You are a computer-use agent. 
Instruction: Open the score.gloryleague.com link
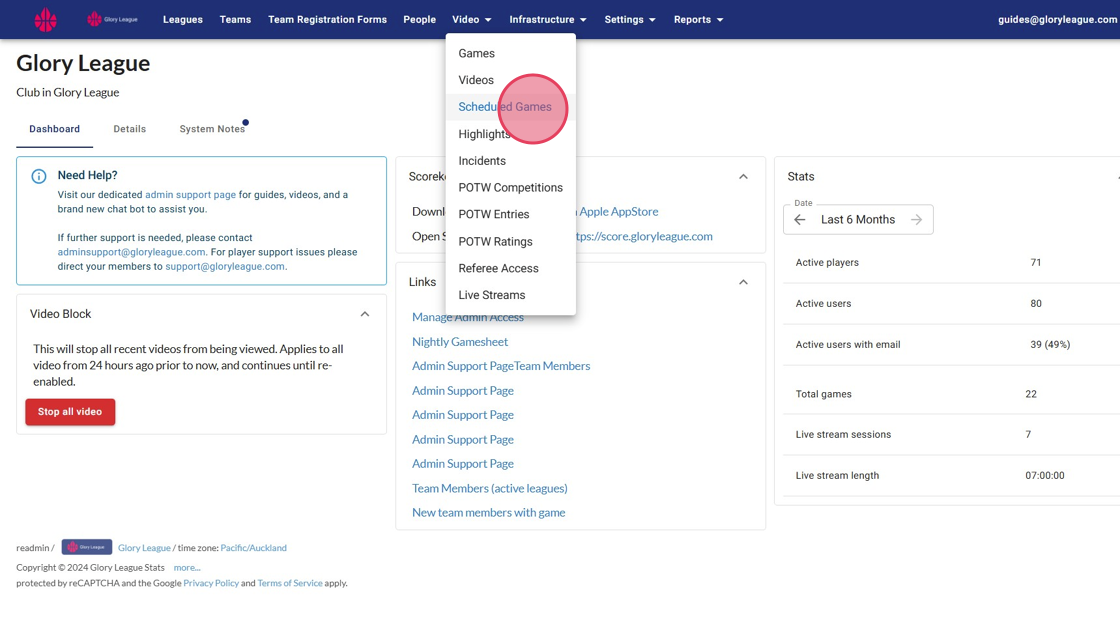tap(644, 237)
